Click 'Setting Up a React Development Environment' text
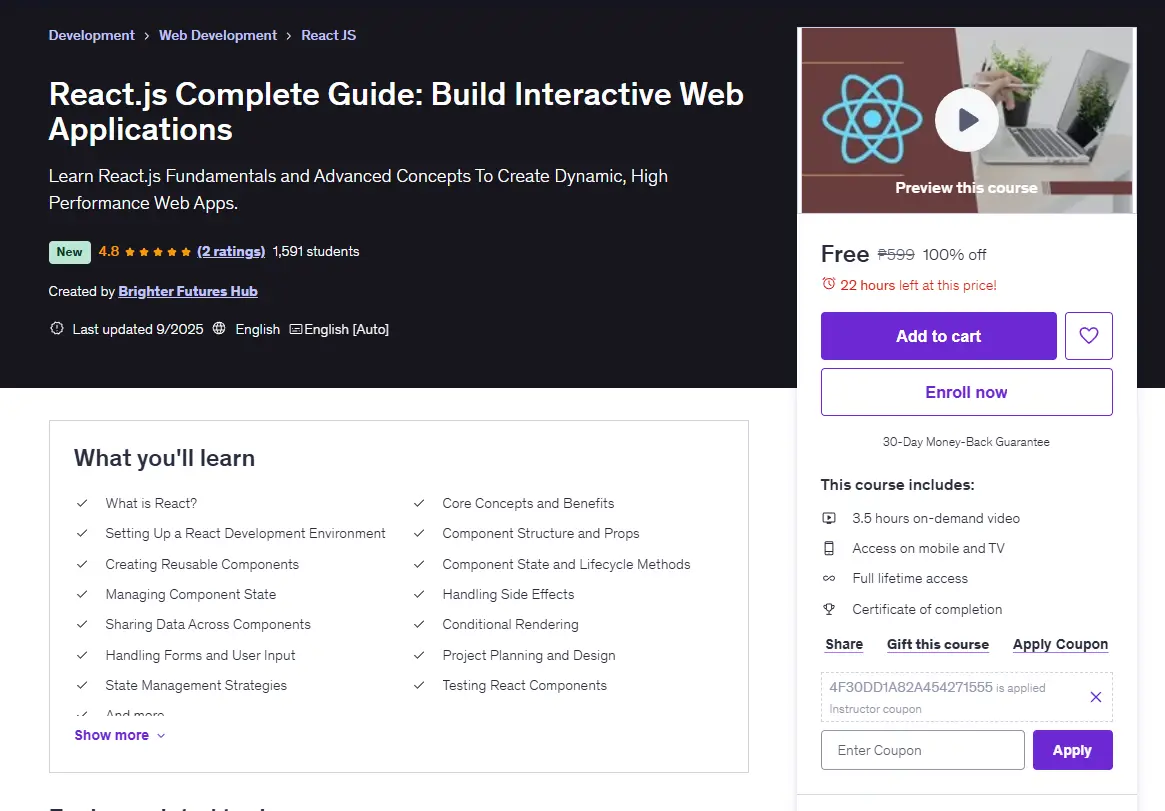The height and width of the screenshot is (811, 1165). pos(245,533)
